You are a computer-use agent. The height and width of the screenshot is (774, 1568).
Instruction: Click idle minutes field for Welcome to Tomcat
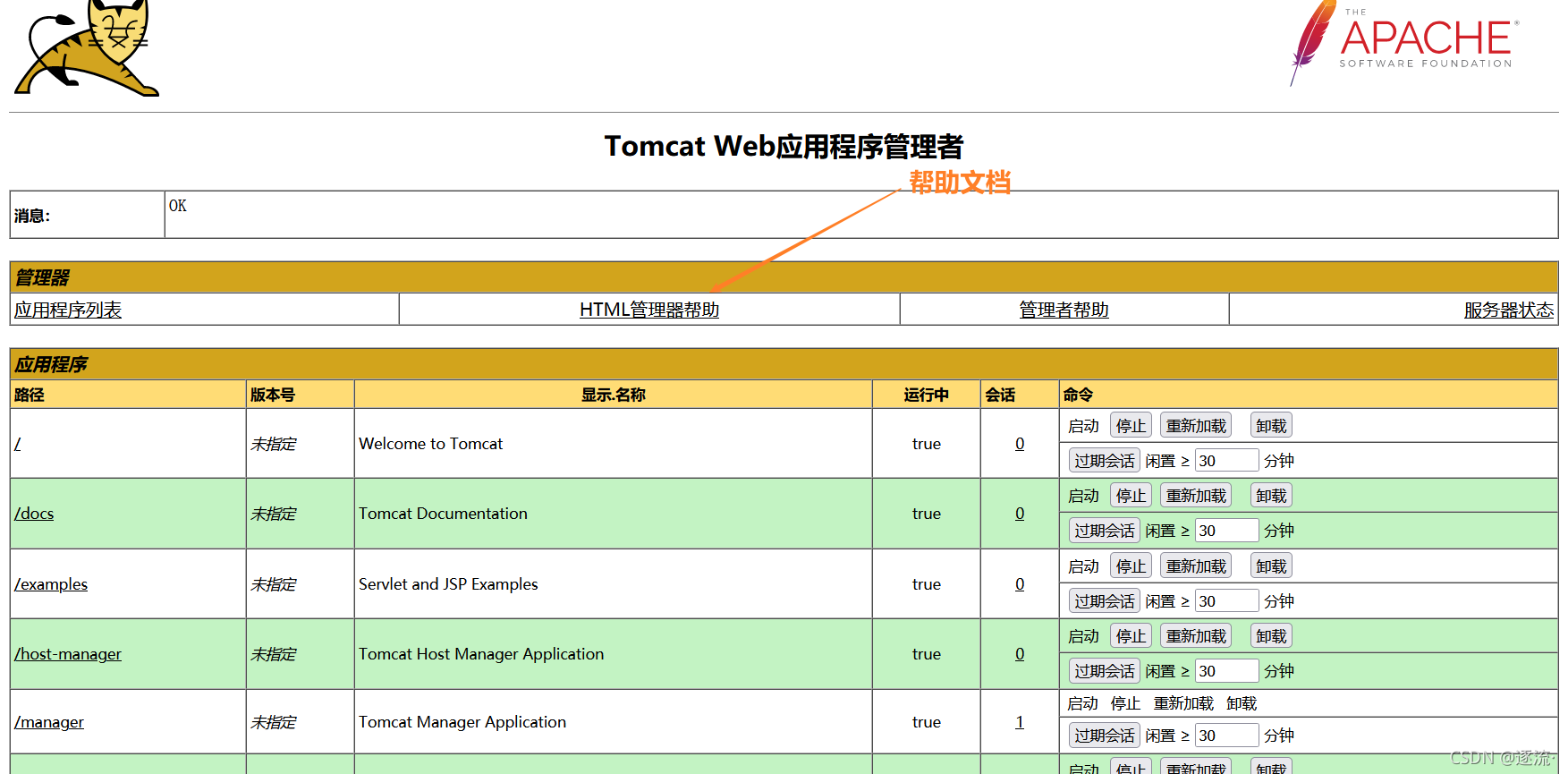[x=1227, y=461]
